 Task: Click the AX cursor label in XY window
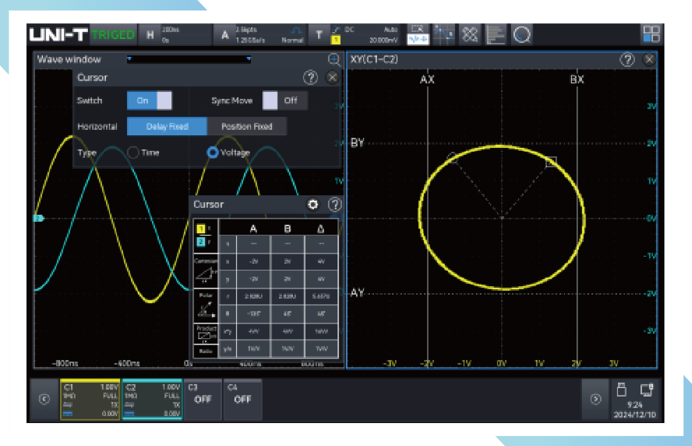pyautogui.click(x=427, y=80)
